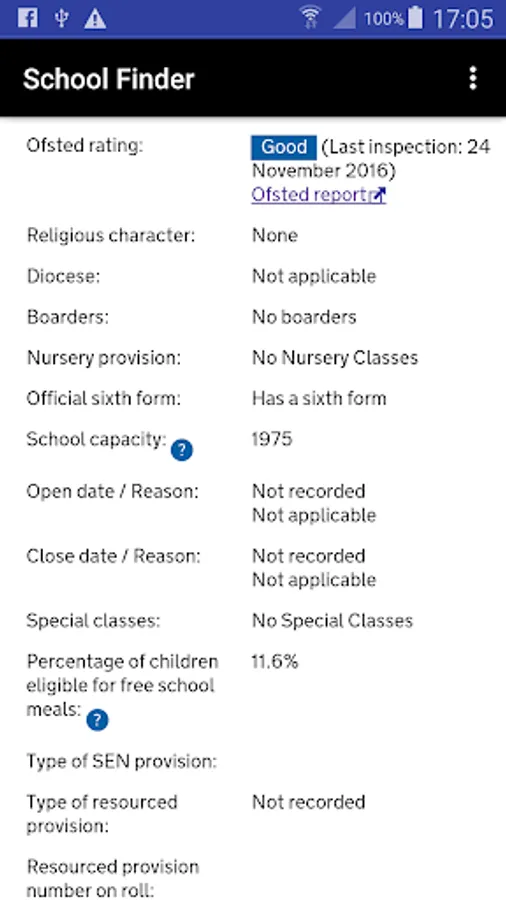Viewport: 506px width, 900px height.
Task: Tap the Religious character label
Action: [111, 236]
